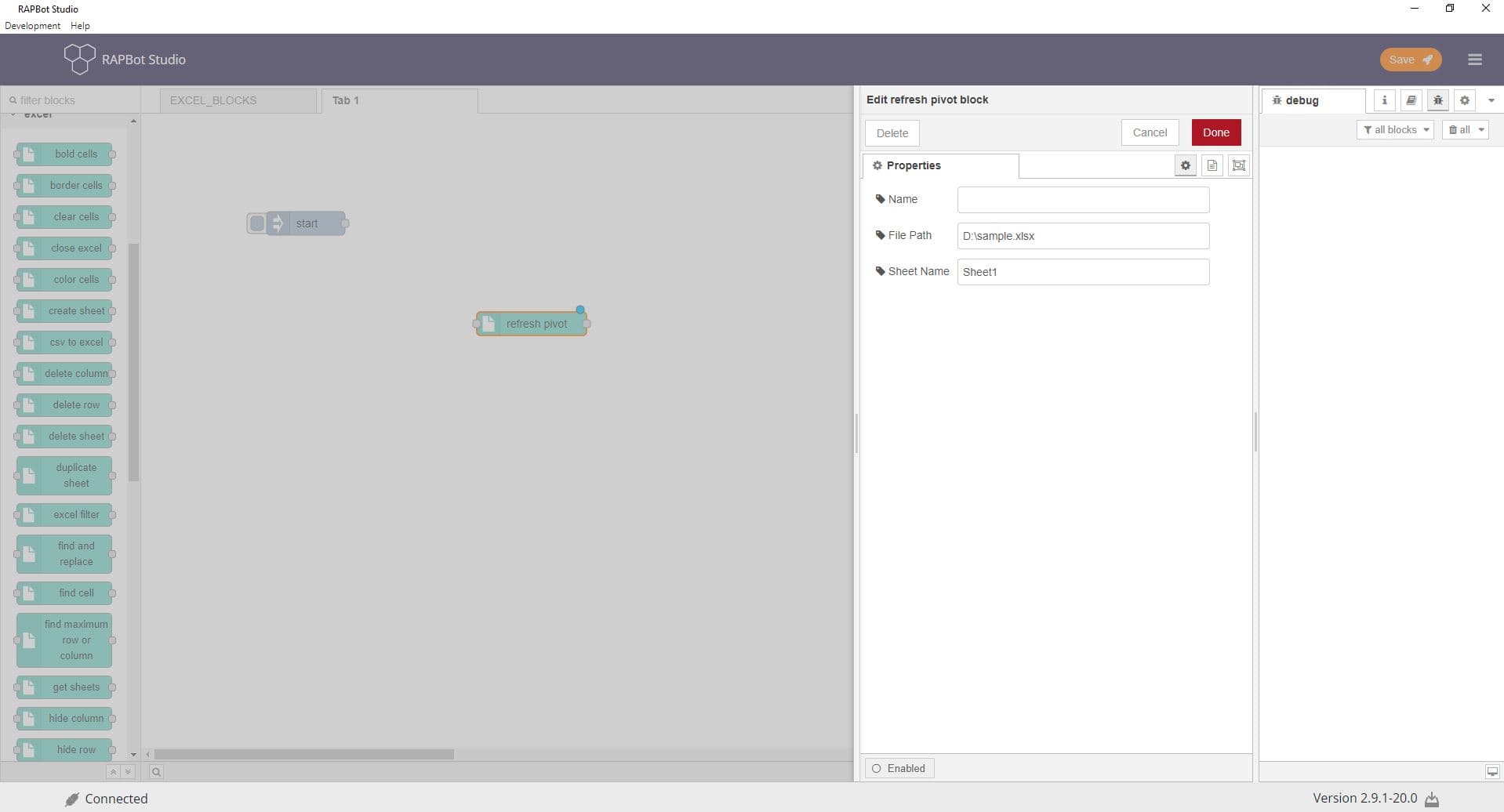Open the Development menu
1504x812 pixels.
click(32, 26)
